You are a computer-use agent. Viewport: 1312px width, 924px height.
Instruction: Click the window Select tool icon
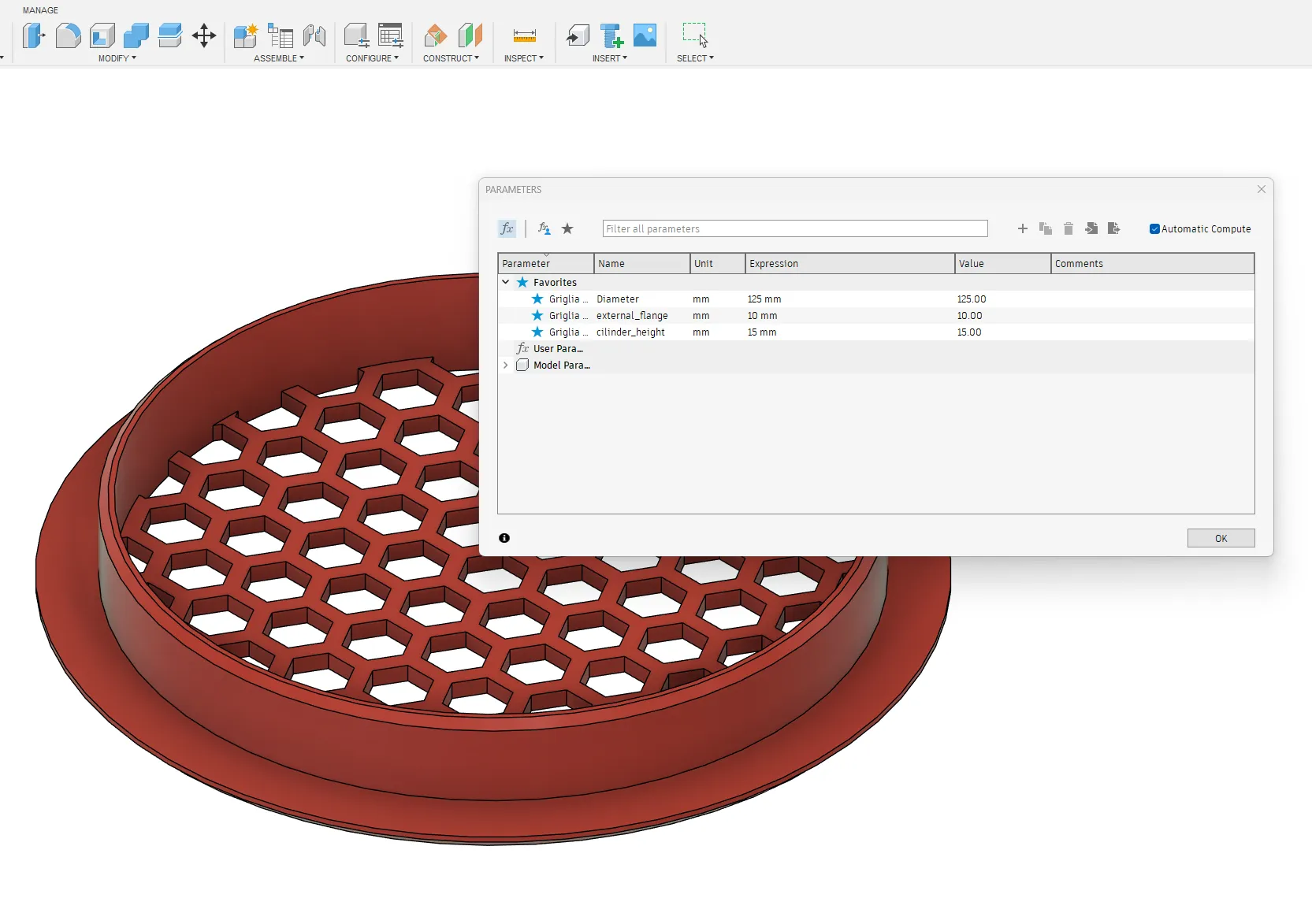pos(695,35)
